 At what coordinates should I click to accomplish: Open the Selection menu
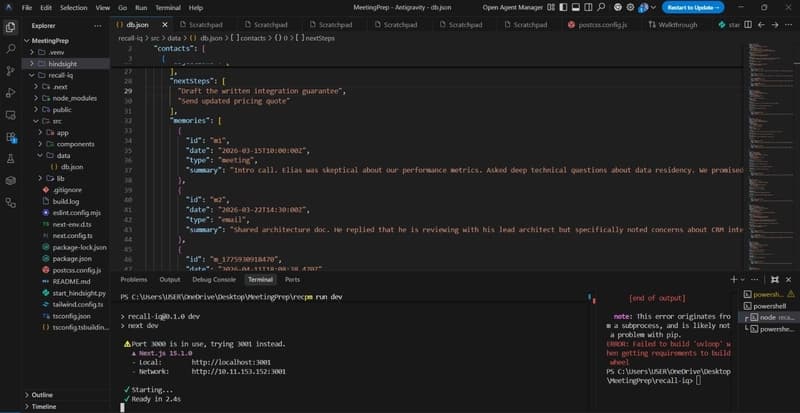[x=73, y=8]
